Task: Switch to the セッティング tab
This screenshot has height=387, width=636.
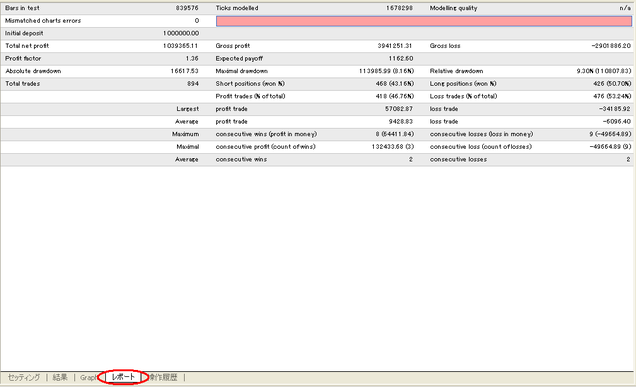Action: pyautogui.click(x=24, y=377)
